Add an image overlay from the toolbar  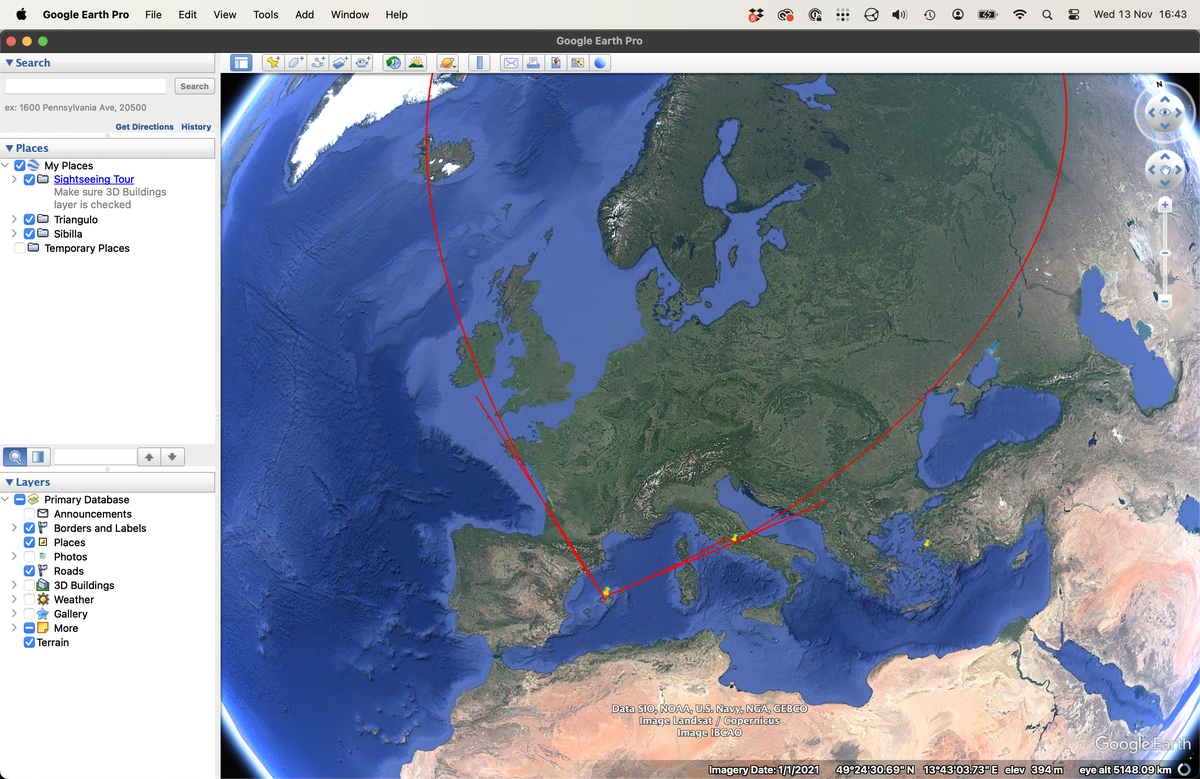(x=340, y=63)
